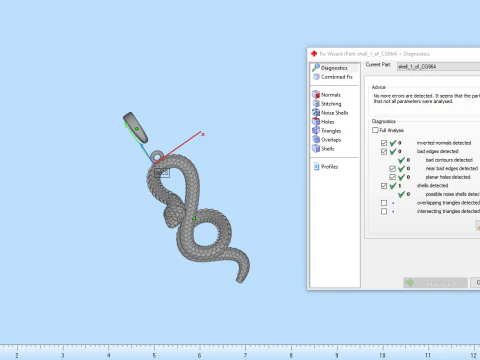Click the small part label tag on snake
The image size is (480, 360).
[x=162, y=173]
